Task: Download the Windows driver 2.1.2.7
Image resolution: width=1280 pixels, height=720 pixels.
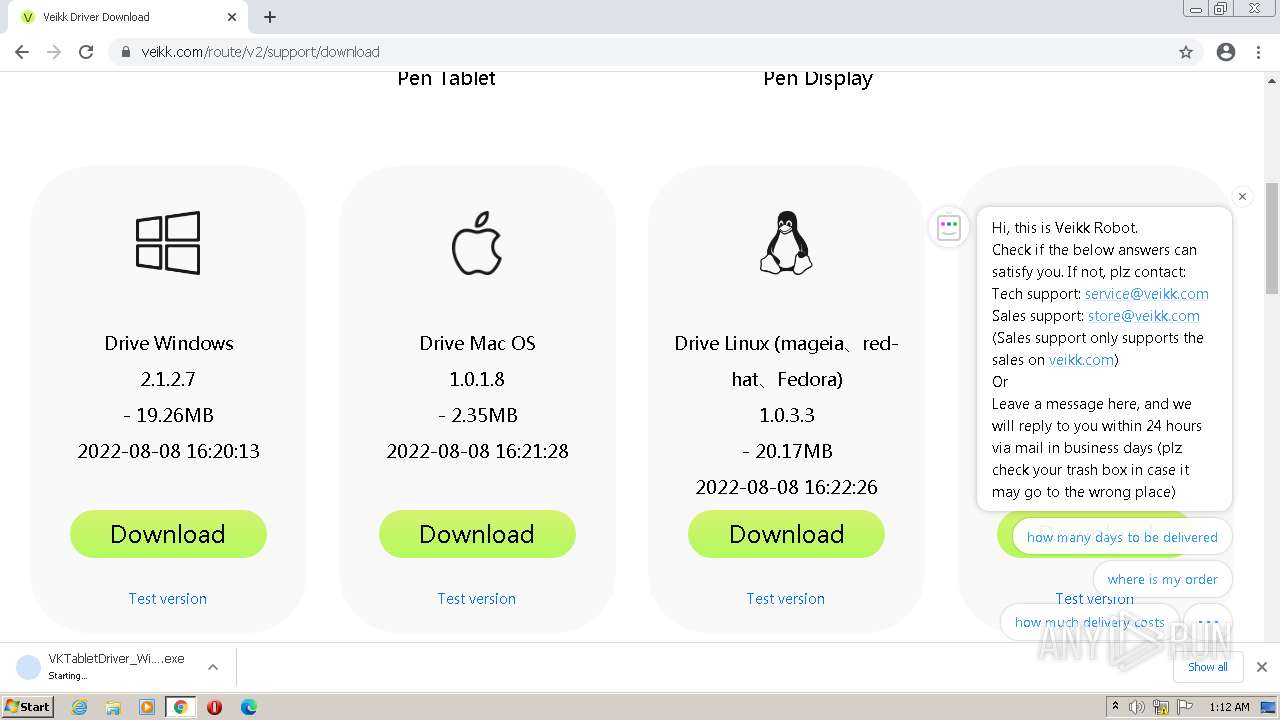Action: (x=168, y=534)
